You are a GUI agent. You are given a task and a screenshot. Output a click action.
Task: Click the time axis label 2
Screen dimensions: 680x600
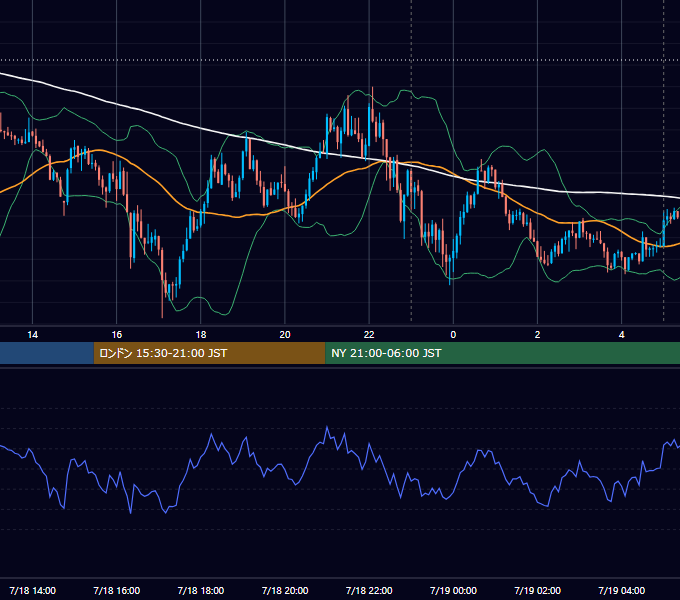[x=537, y=335]
